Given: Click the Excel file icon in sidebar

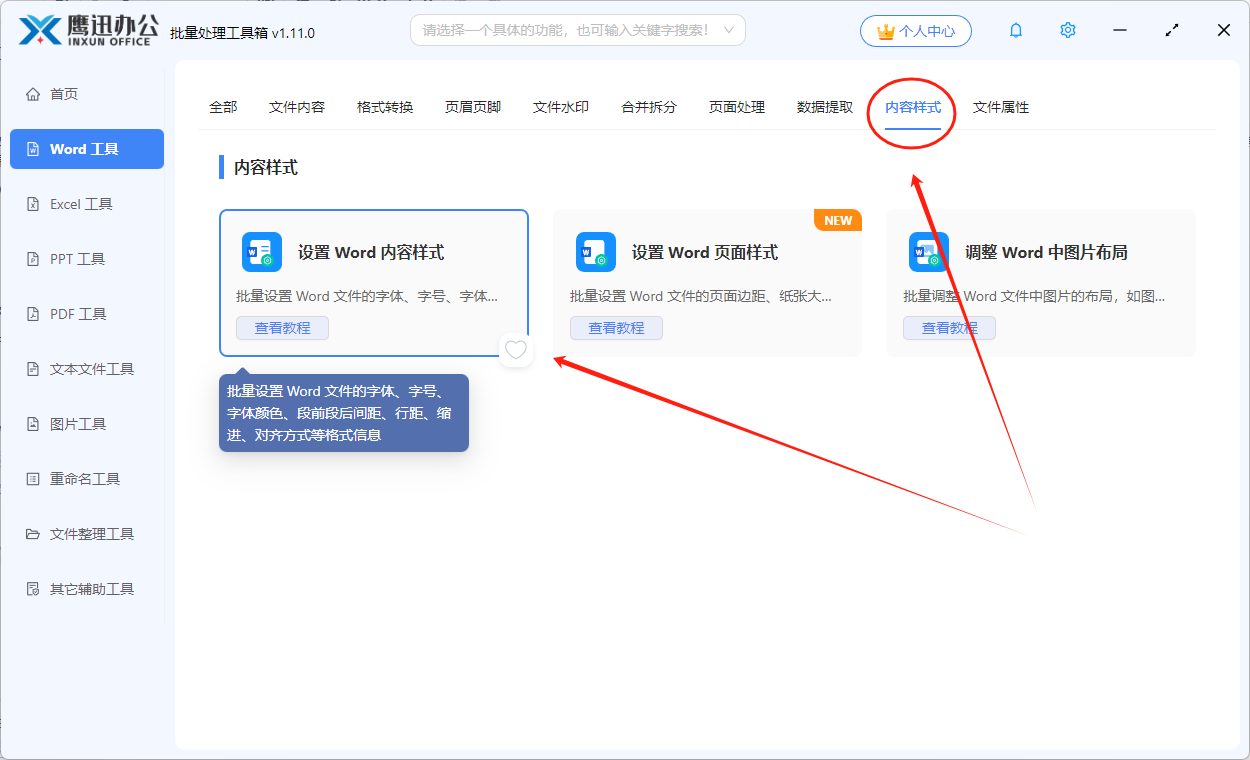Looking at the screenshot, I should (x=33, y=204).
